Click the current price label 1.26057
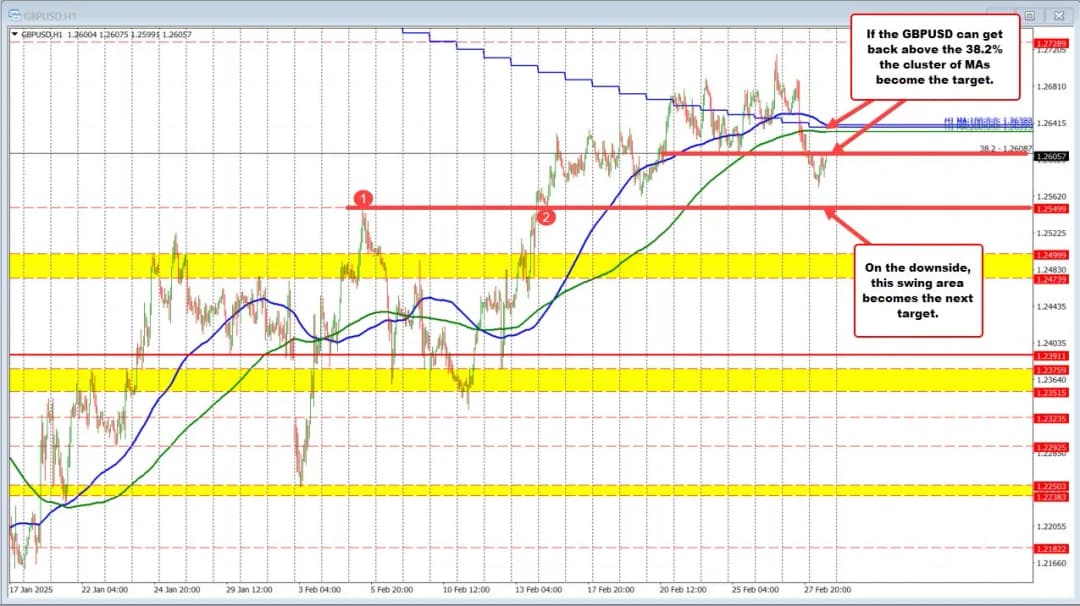The image size is (1080, 606). [1052, 157]
